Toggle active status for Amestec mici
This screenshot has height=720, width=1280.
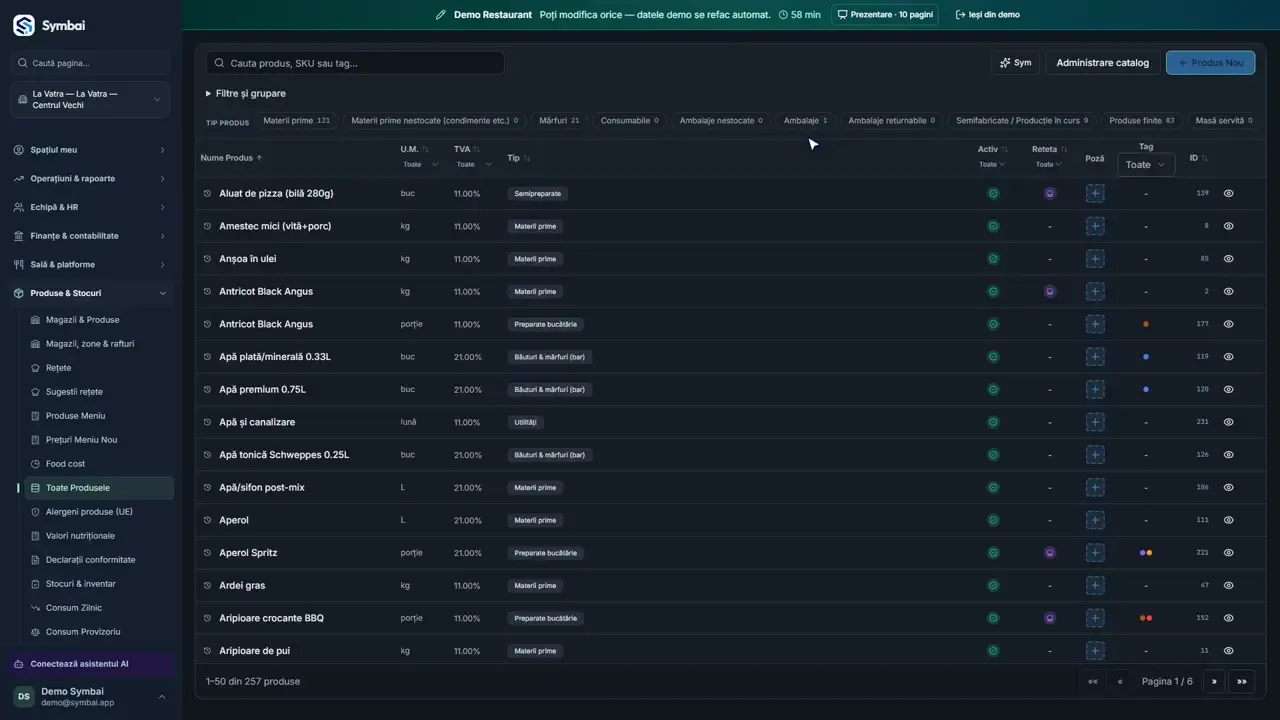[993, 226]
